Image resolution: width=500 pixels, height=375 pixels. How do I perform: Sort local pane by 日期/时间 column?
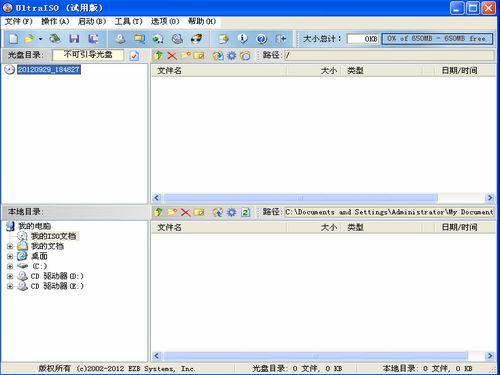[x=459, y=227]
